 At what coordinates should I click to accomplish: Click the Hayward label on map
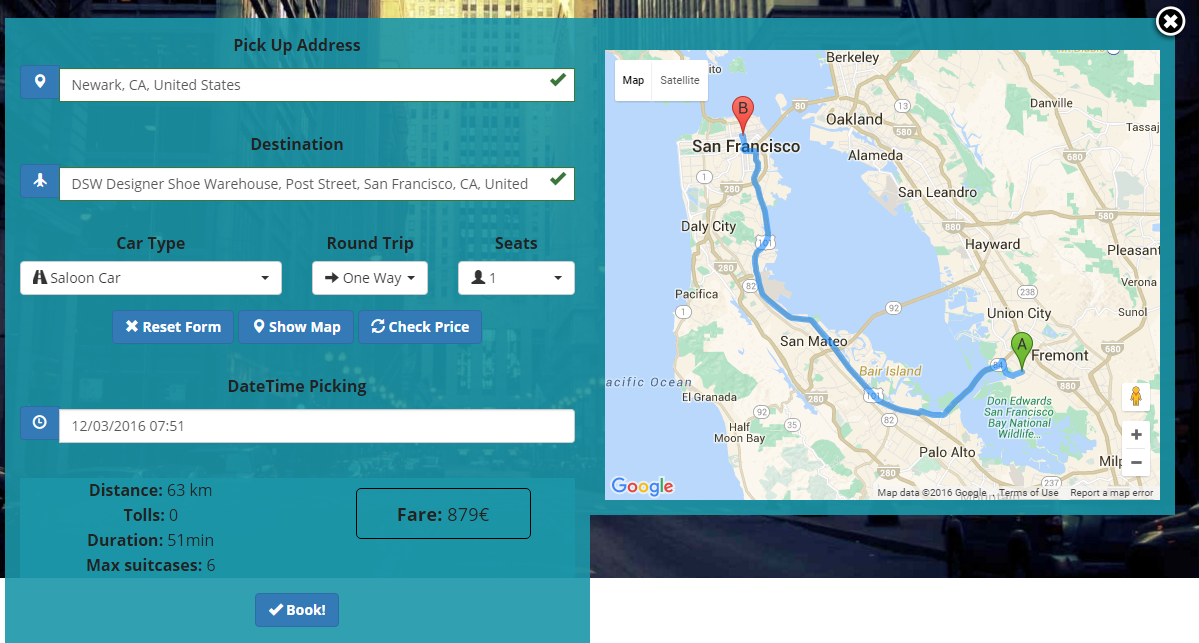click(x=993, y=245)
